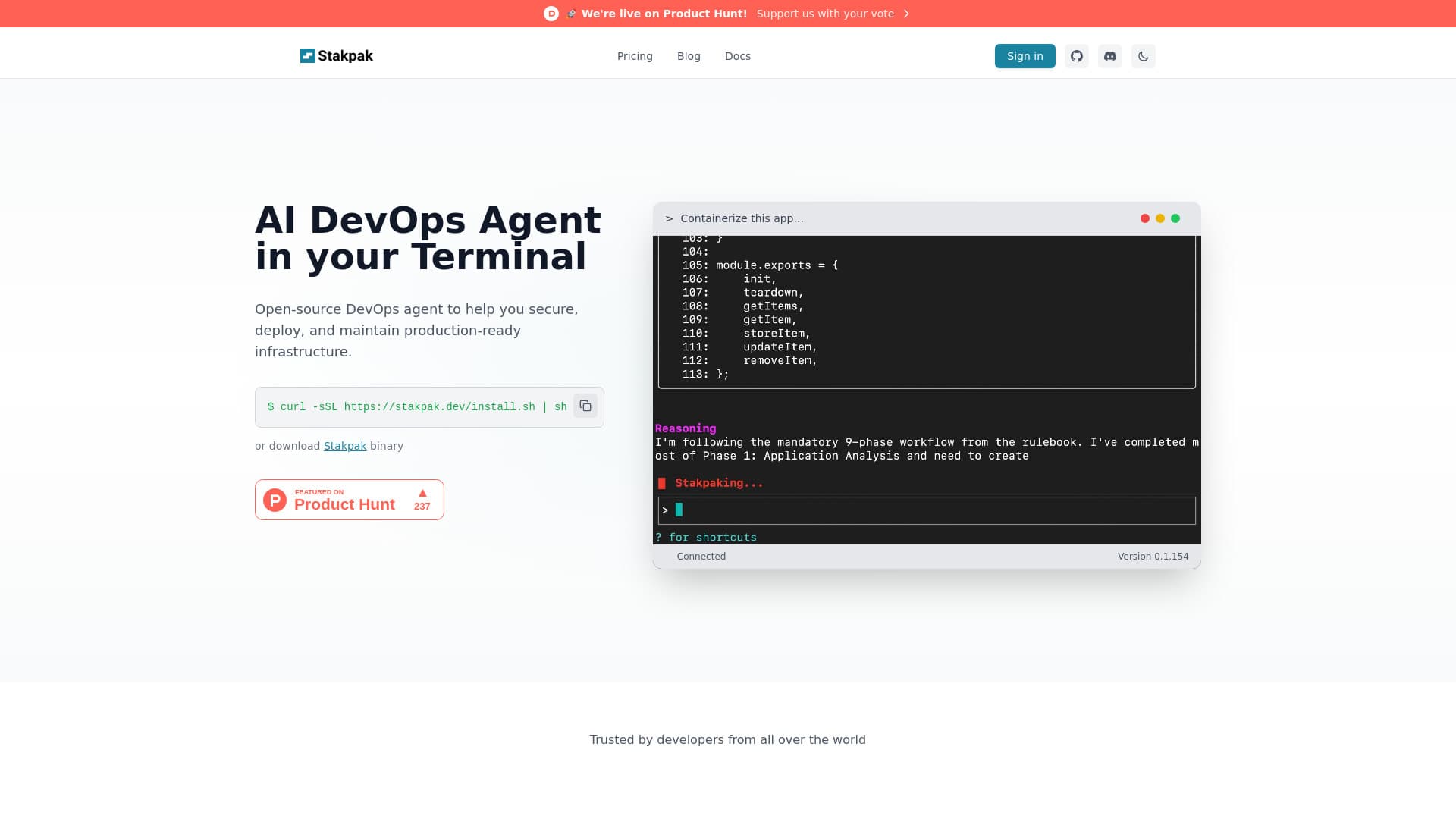
Task: Toggle dark mode with the moon icon
Action: click(1143, 55)
